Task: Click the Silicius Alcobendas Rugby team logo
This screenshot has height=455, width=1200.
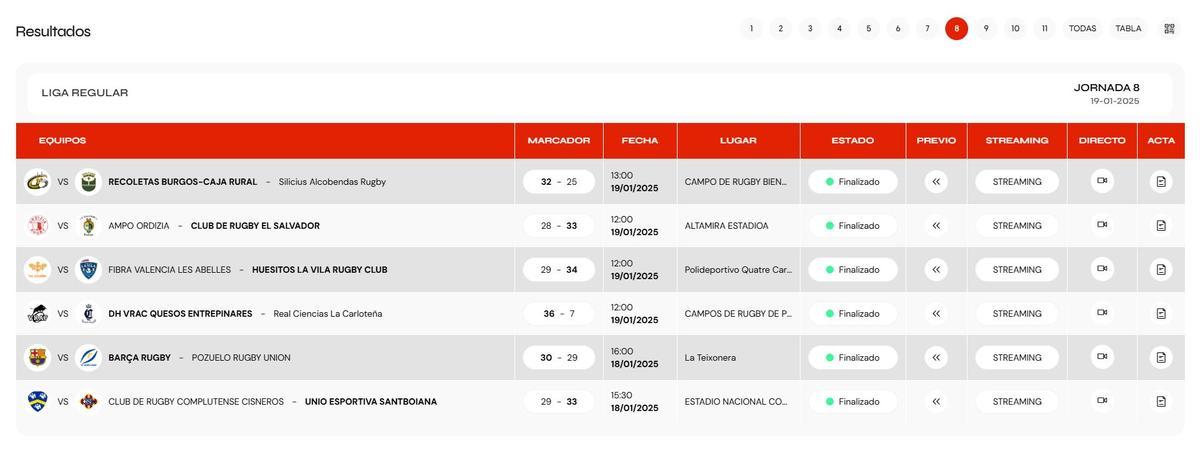Action: coord(88,182)
